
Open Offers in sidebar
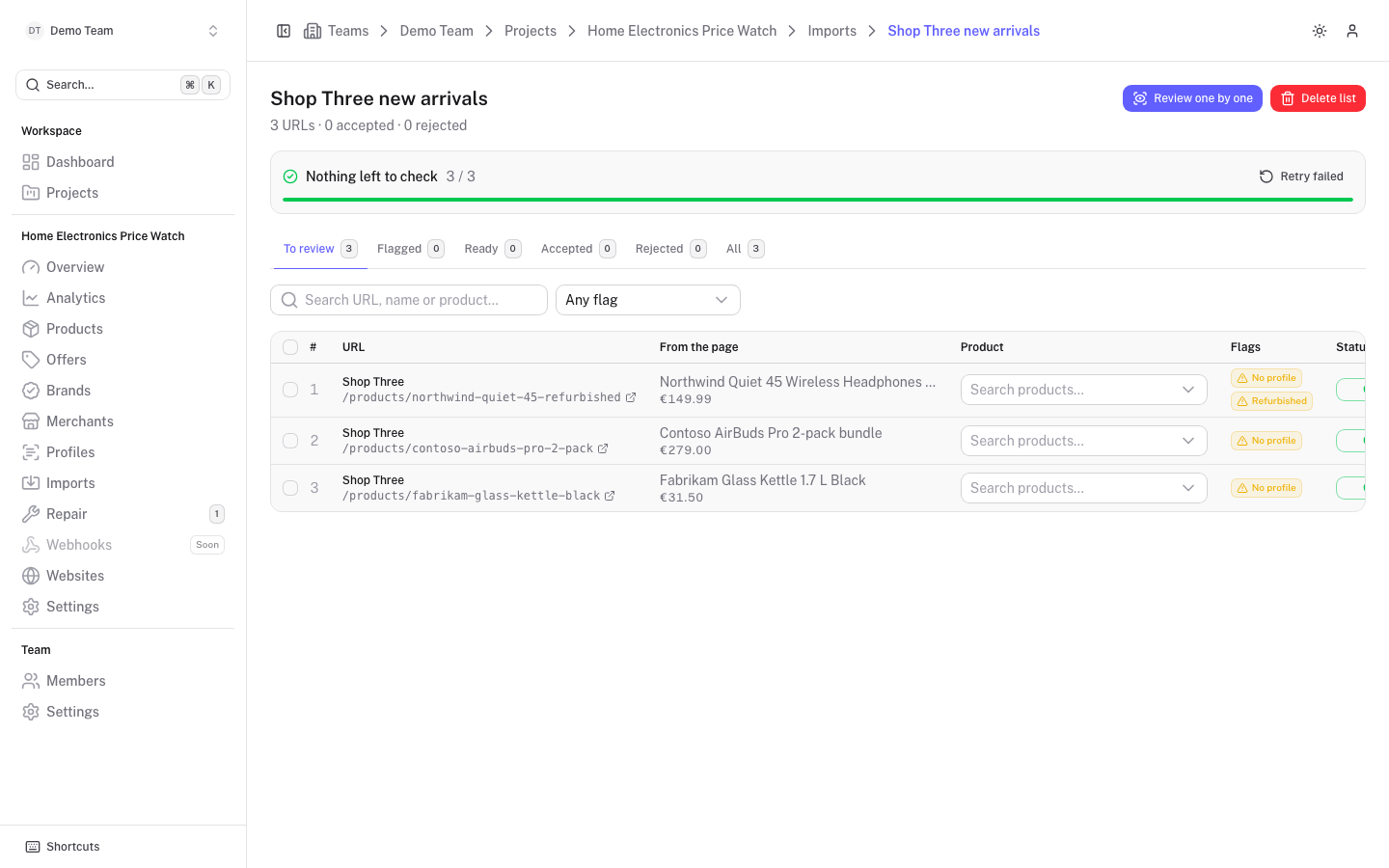123,360
